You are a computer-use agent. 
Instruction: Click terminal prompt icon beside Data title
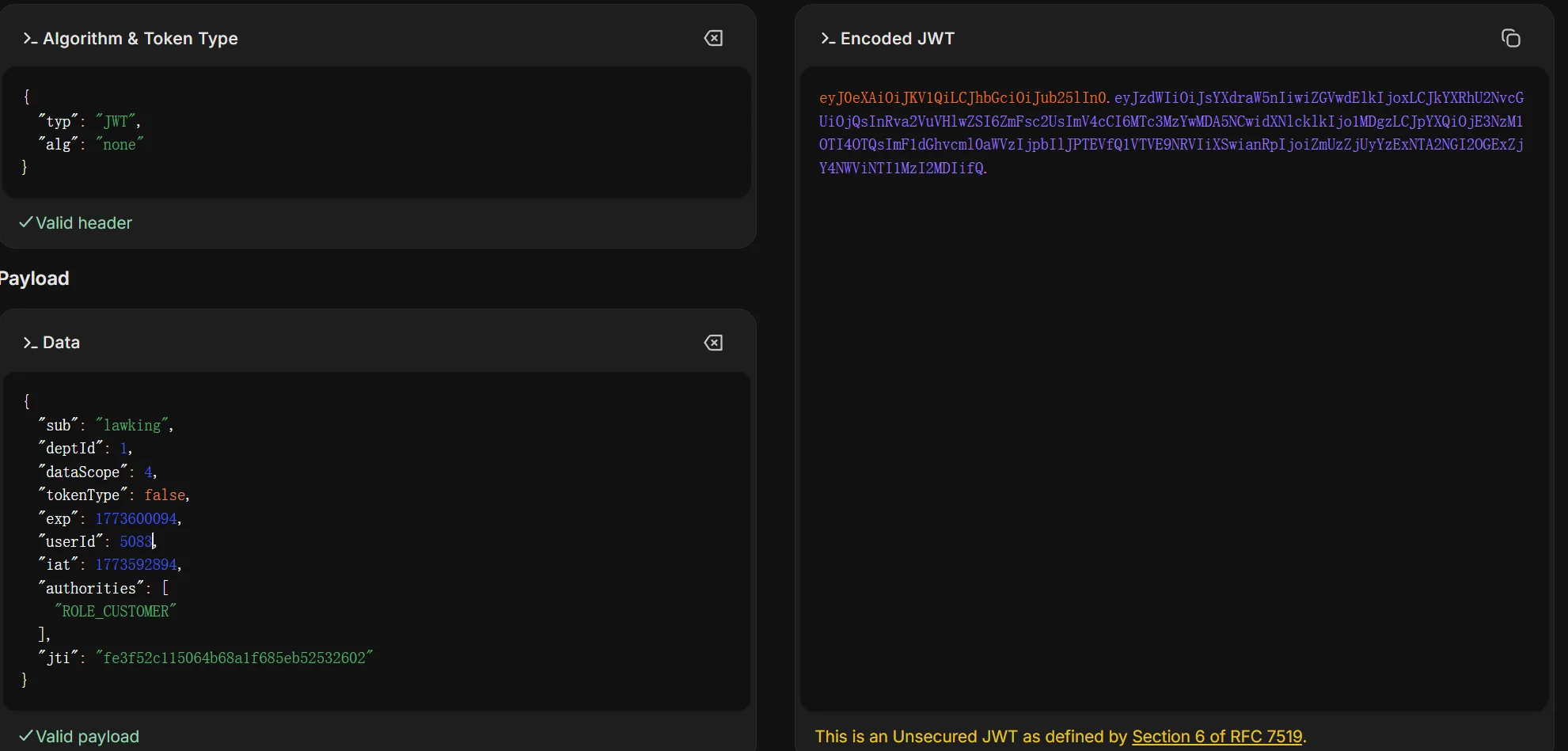[x=30, y=343]
